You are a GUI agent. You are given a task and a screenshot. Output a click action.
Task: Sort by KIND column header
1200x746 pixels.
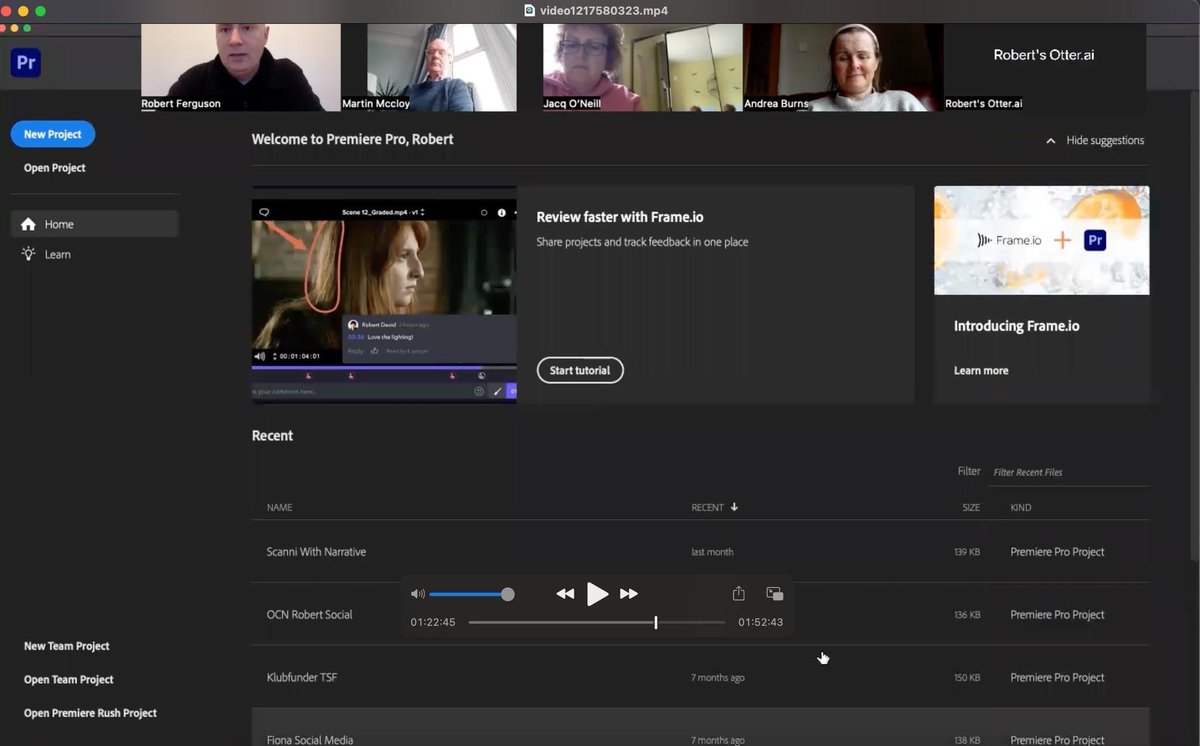(1021, 507)
